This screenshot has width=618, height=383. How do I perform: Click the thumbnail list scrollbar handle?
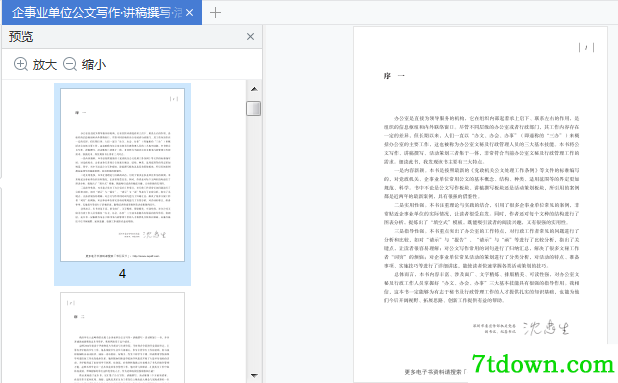click(253, 108)
